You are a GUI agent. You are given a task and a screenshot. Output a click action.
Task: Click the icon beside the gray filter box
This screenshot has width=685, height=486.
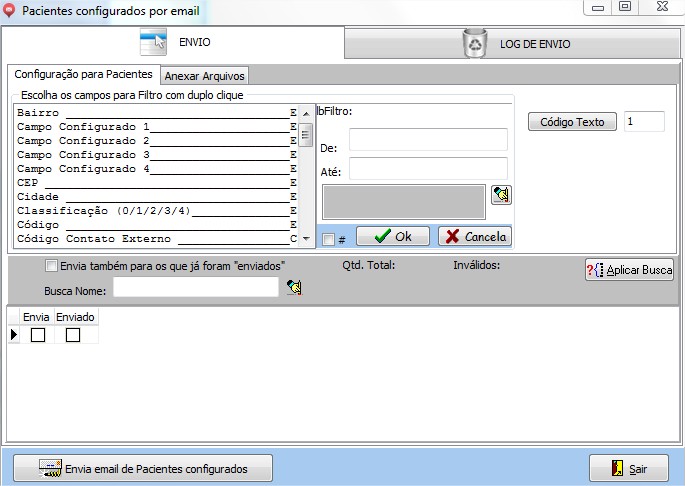[501, 195]
